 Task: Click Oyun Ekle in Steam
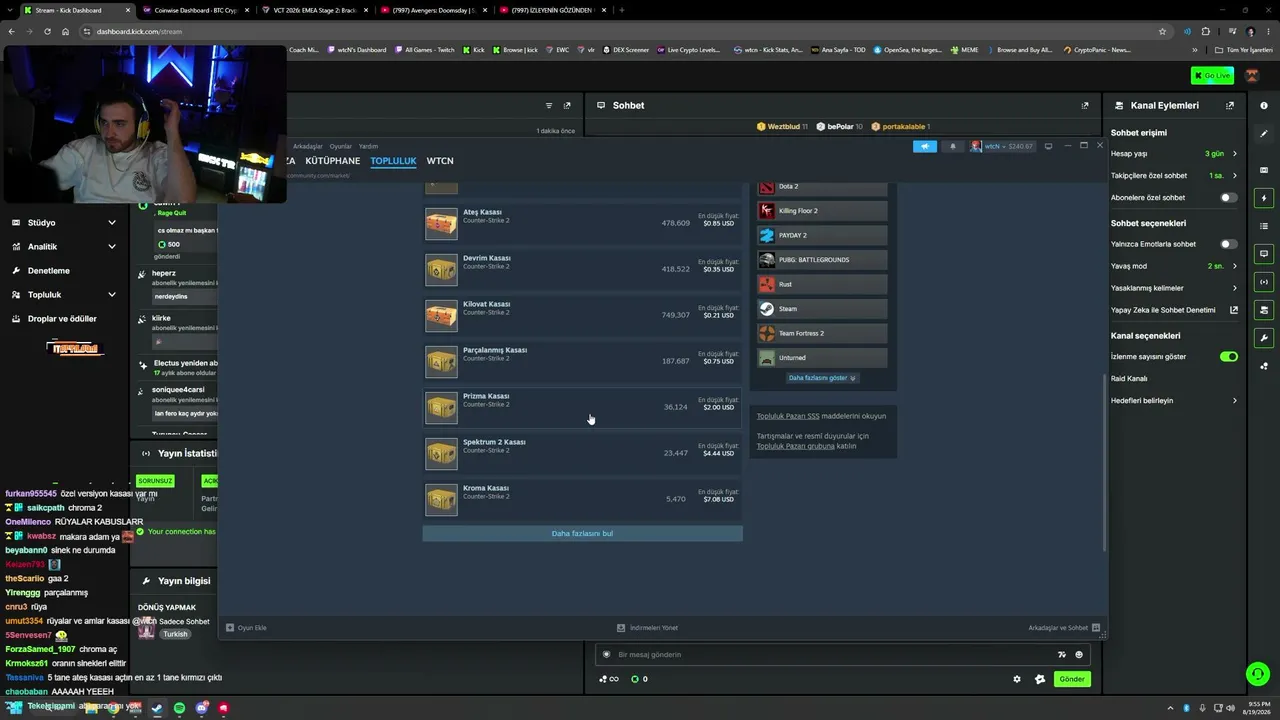[x=246, y=628]
